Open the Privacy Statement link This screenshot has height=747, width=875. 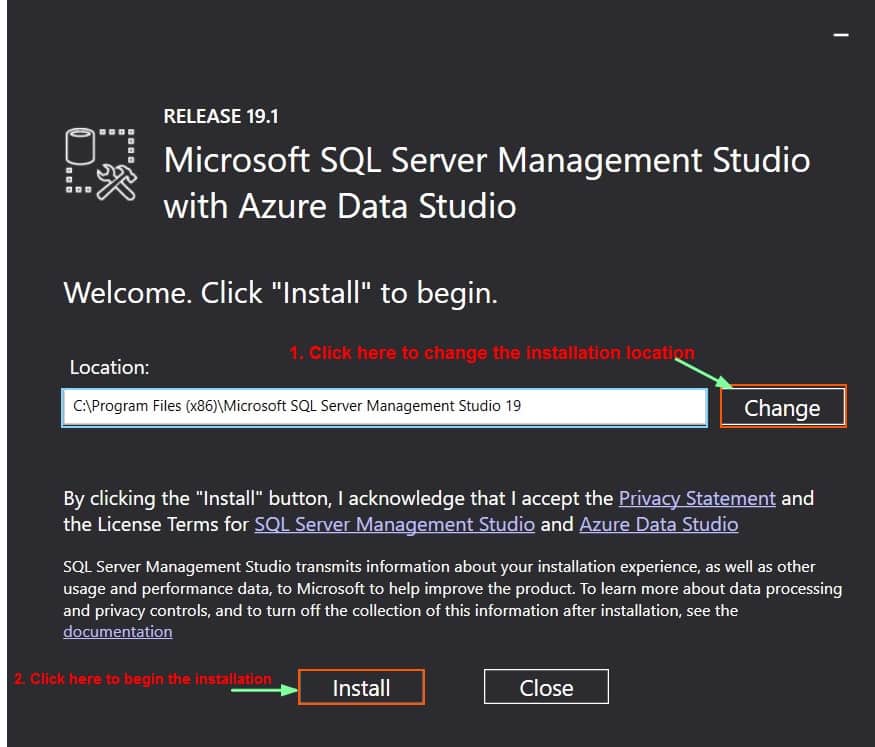697,498
